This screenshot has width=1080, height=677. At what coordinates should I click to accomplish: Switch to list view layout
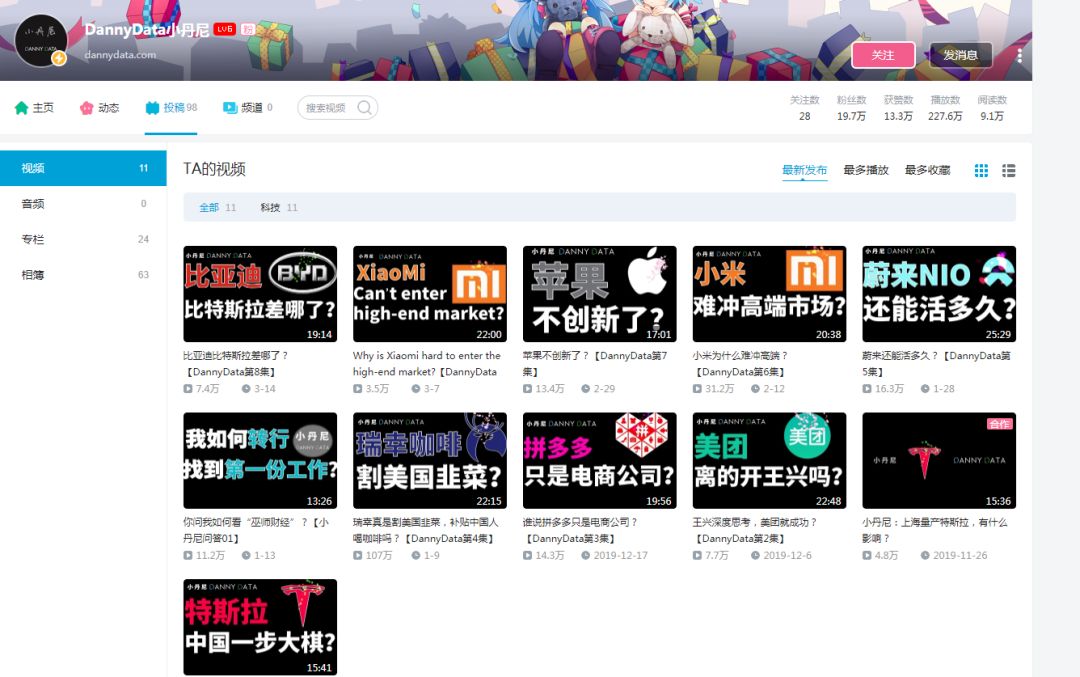[1008, 170]
